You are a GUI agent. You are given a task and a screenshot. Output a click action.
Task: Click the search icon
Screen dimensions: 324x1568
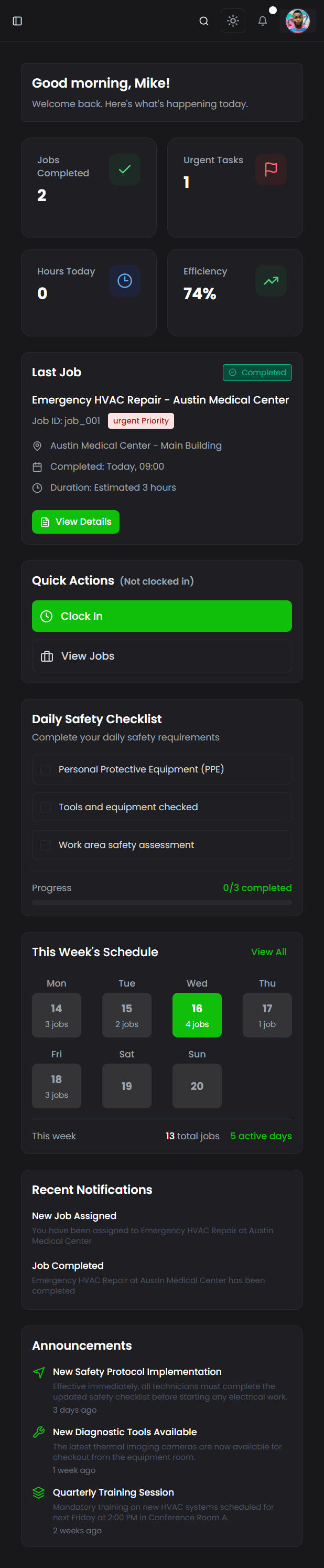tap(203, 20)
